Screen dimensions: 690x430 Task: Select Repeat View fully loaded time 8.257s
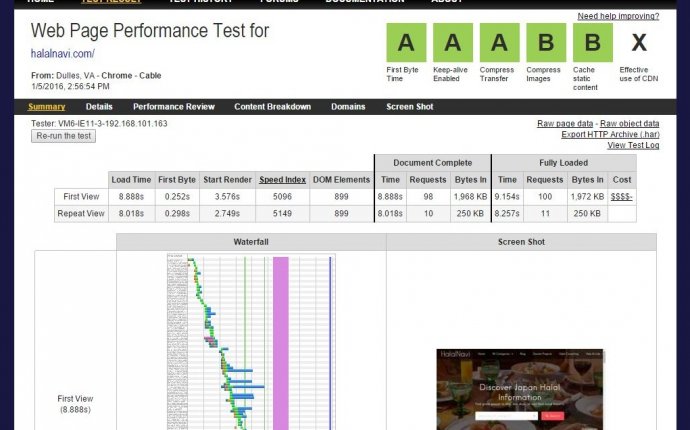pyautogui.click(x=507, y=213)
